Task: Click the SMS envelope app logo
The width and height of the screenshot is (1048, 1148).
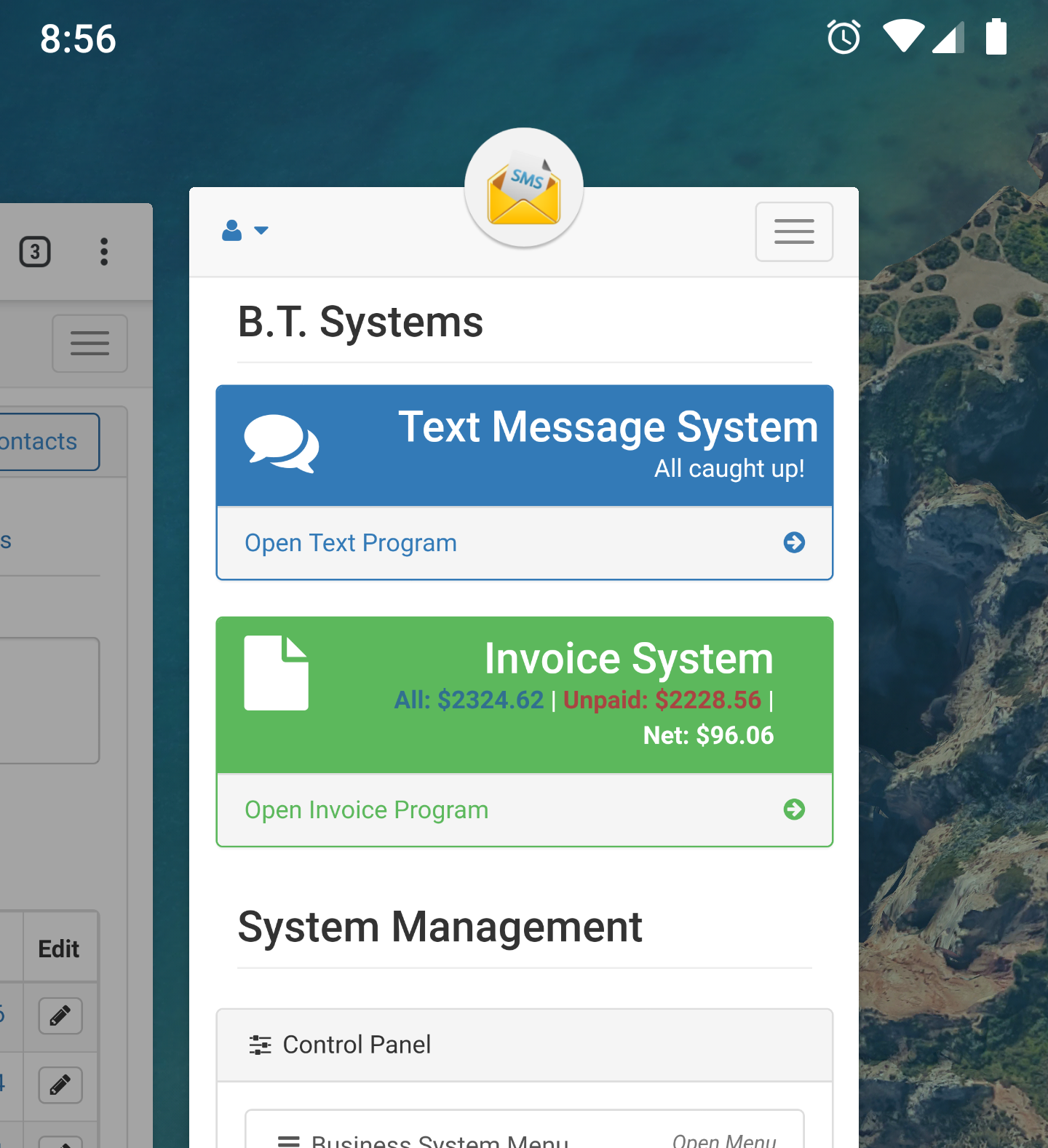Action: 524,188
